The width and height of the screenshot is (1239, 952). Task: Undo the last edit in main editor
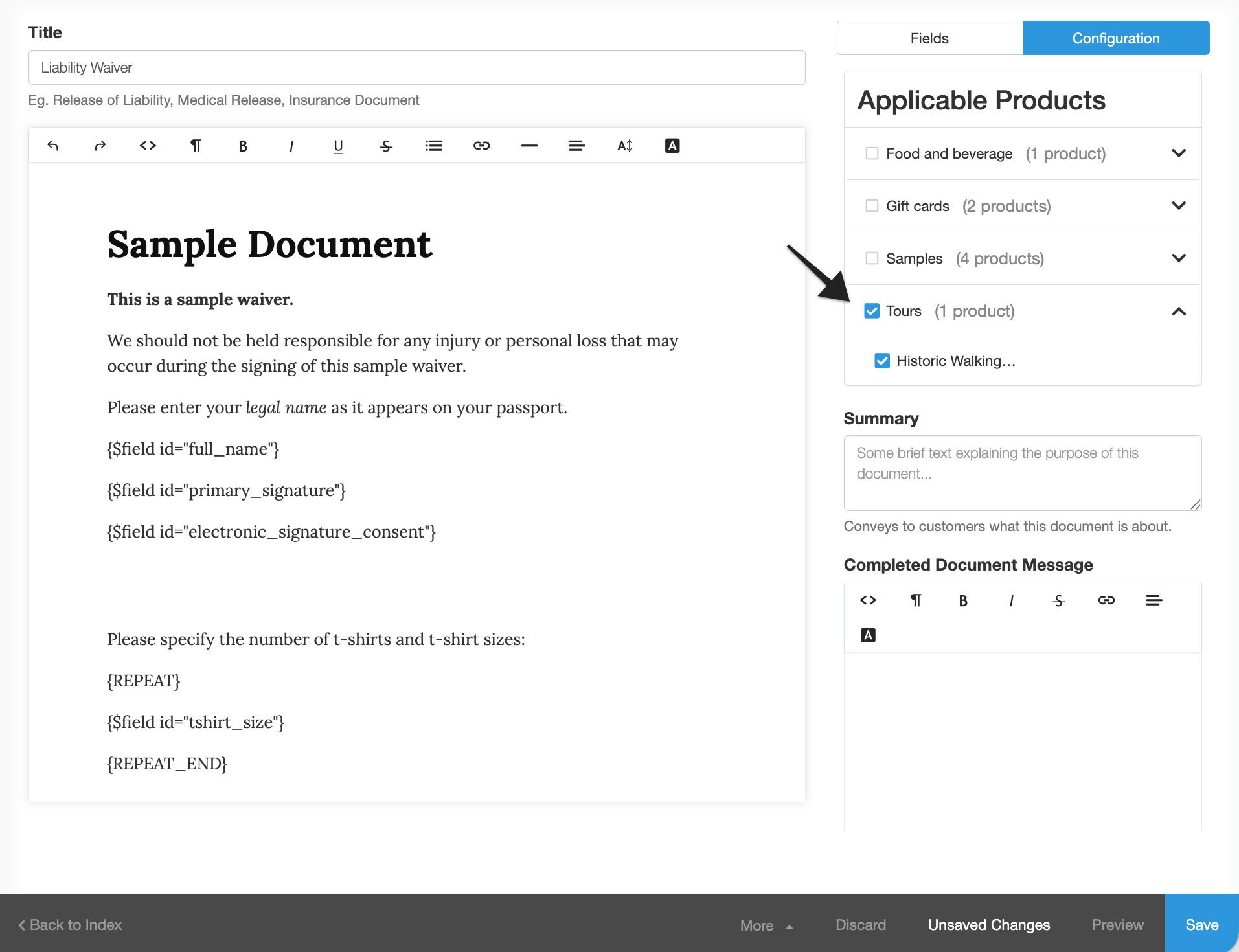tap(53, 146)
